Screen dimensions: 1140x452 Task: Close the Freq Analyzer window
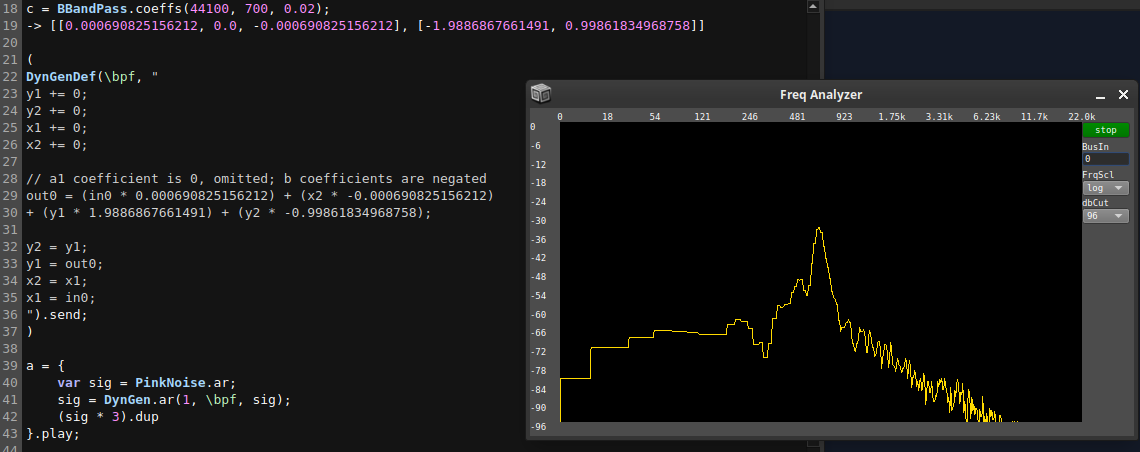[1123, 95]
